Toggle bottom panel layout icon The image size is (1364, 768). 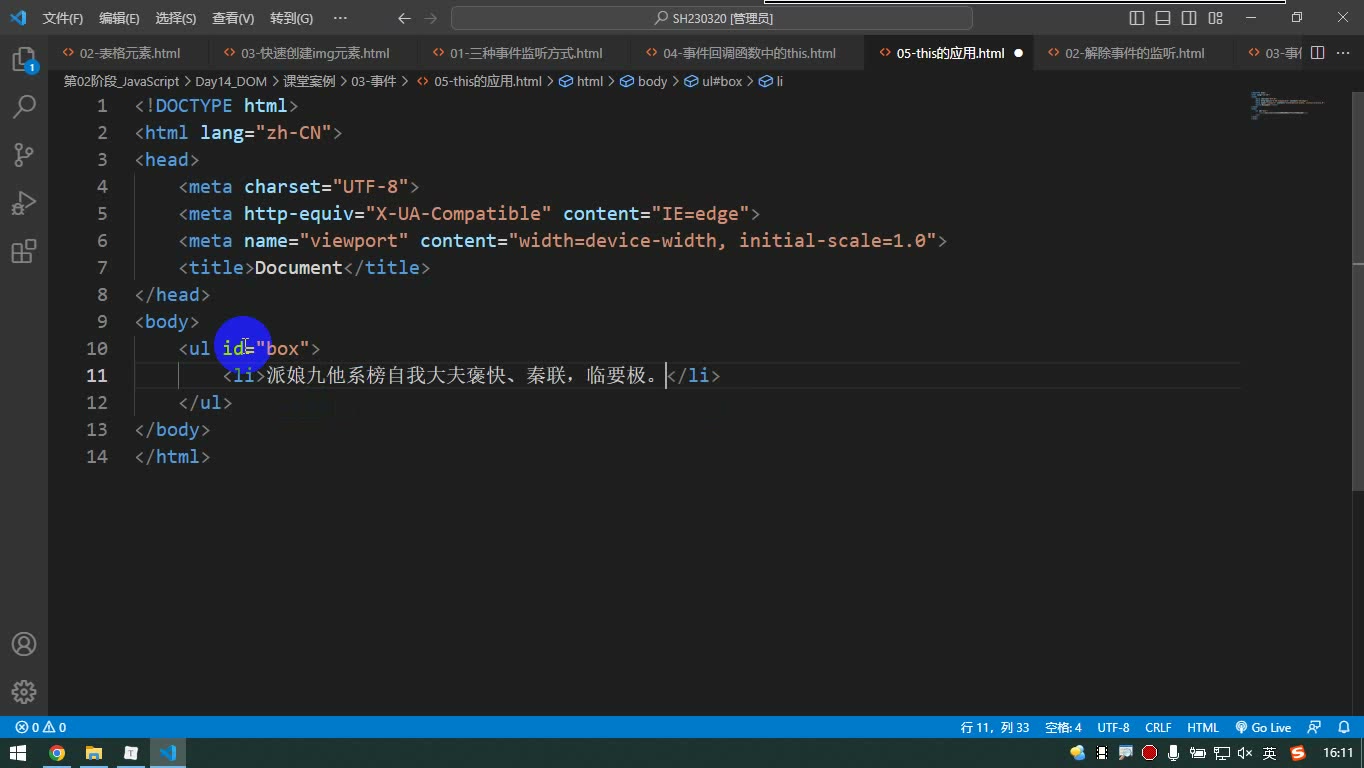1163,18
